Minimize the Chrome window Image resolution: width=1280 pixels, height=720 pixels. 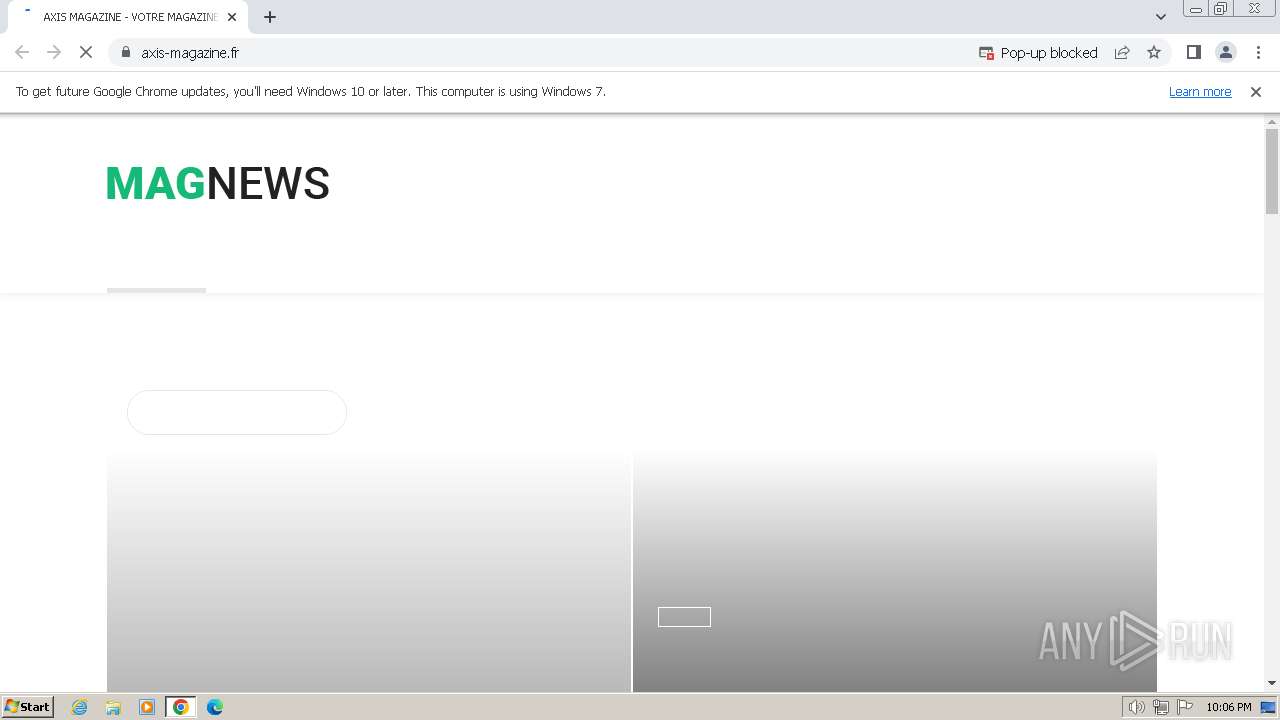[1196, 9]
